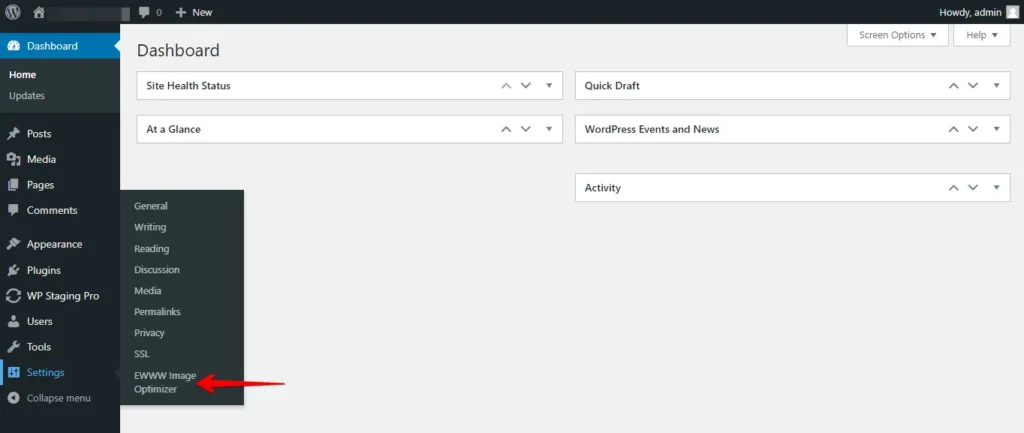Open site home icon in admin bar
Image resolution: width=1024 pixels, height=433 pixels.
(39, 12)
